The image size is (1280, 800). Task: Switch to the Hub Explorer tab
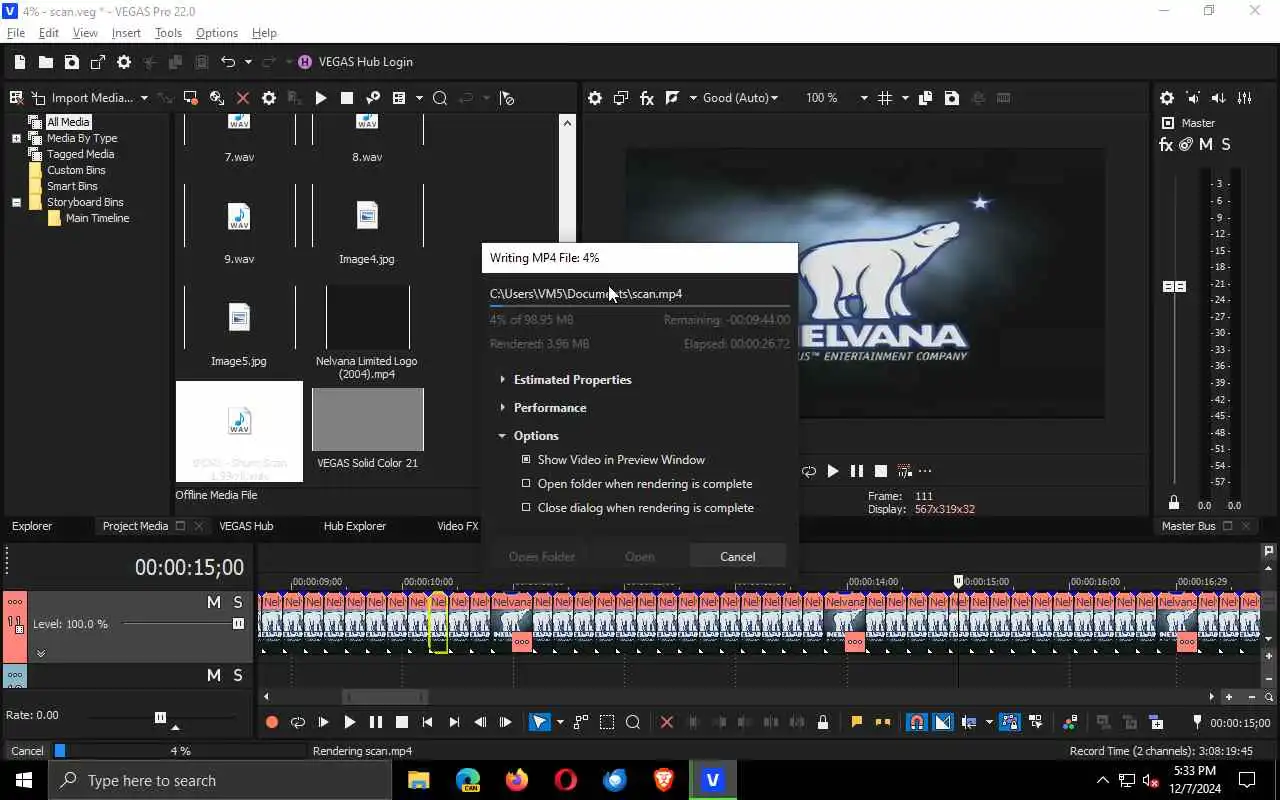click(354, 526)
